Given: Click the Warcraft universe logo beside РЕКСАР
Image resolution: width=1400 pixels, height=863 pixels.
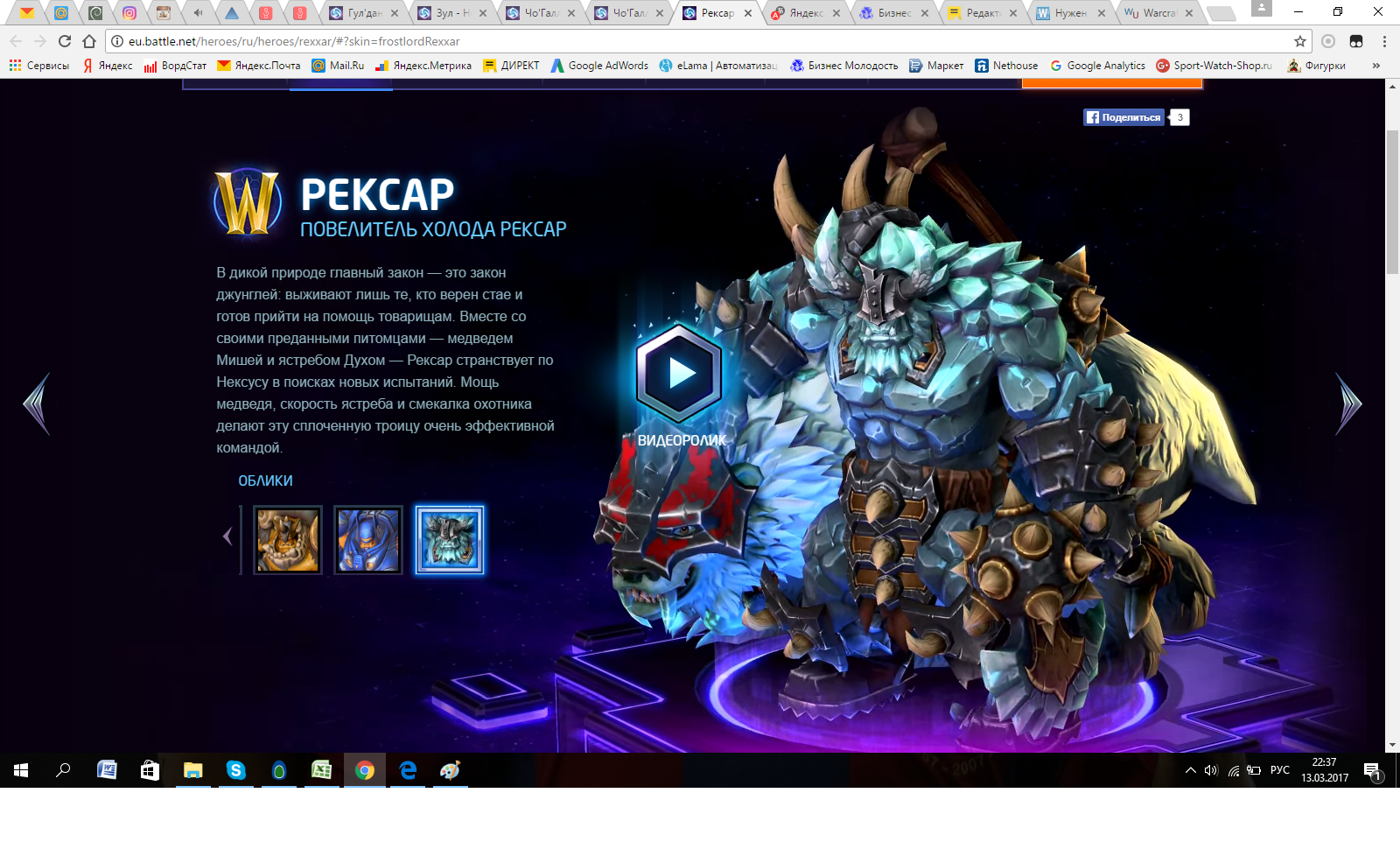Looking at the screenshot, I should click(x=248, y=202).
